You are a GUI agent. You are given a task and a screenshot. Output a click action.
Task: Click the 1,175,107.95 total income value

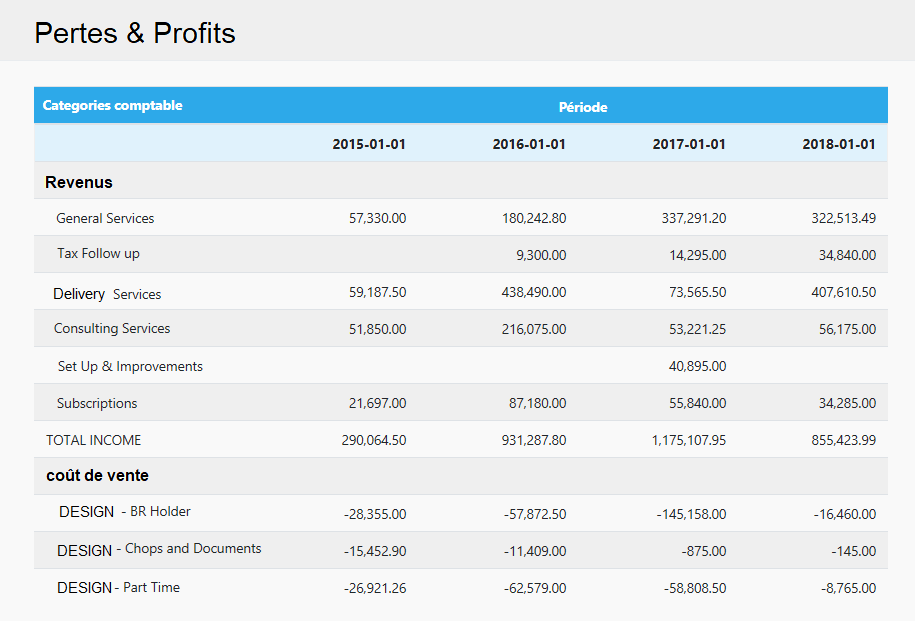(x=688, y=439)
